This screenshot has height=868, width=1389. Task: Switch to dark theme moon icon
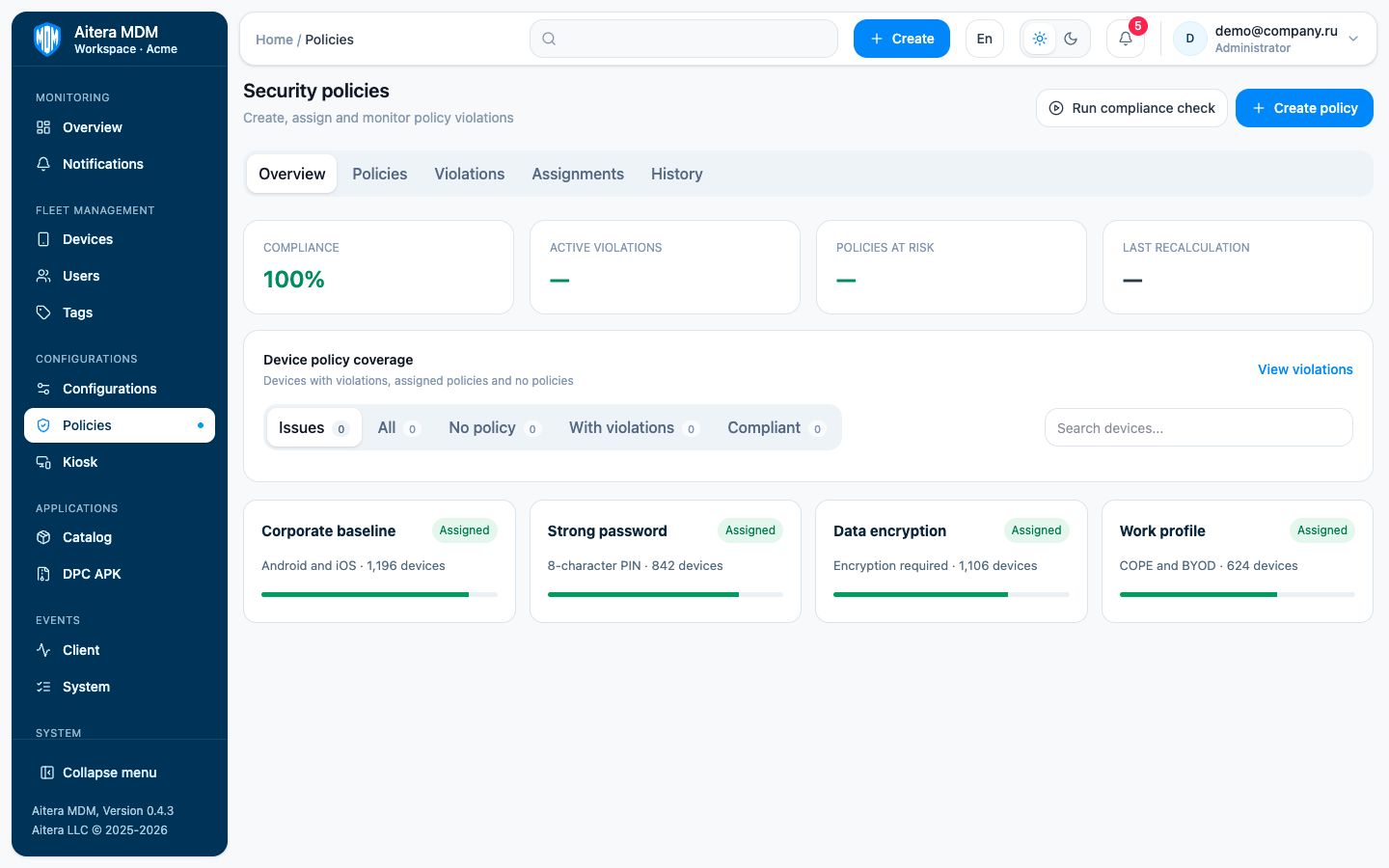(x=1071, y=39)
